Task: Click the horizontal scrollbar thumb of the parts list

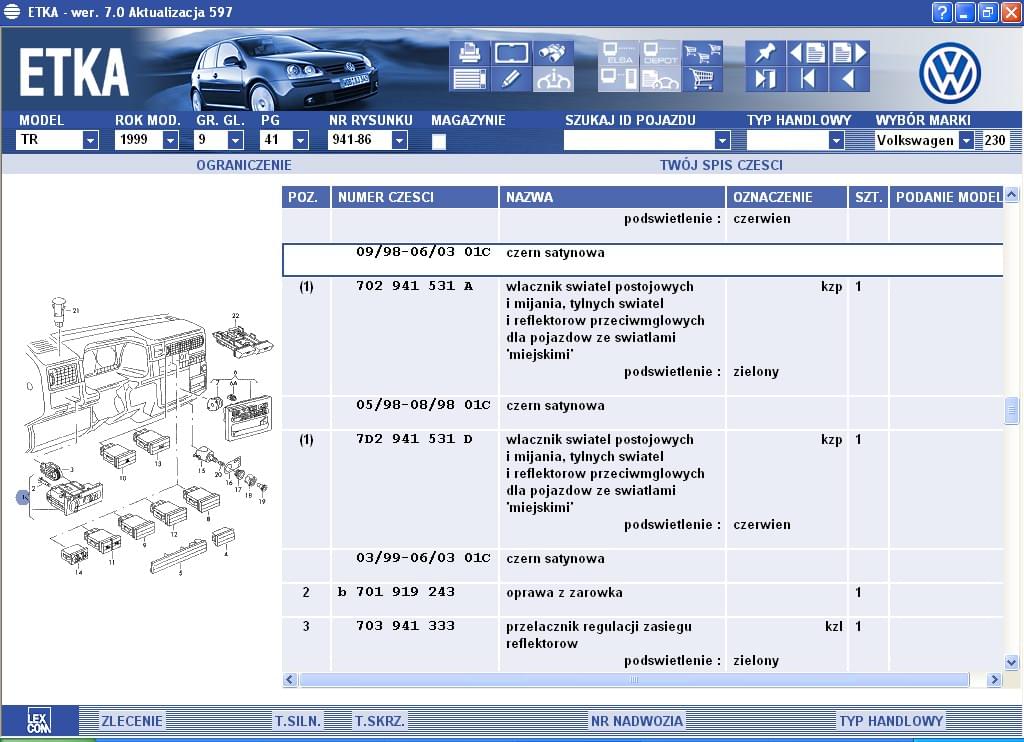Action: (x=633, y=680)
